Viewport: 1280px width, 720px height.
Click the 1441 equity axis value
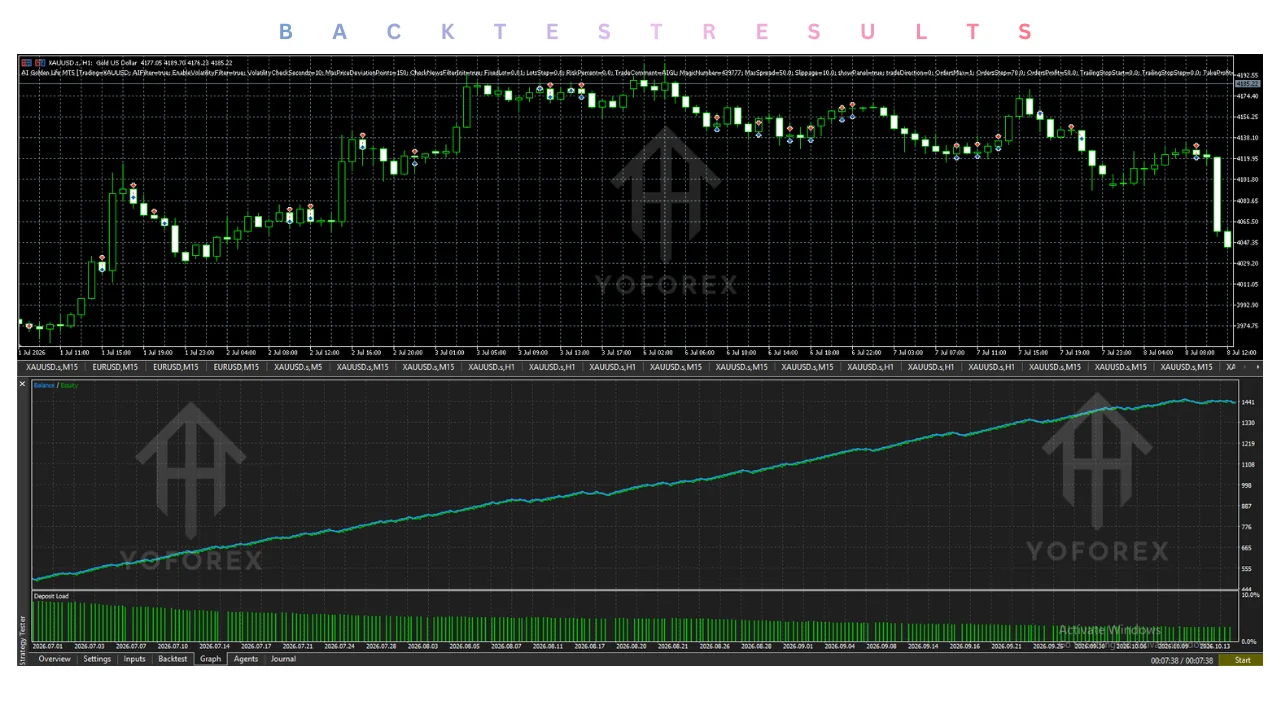(x=1247, y=402)
